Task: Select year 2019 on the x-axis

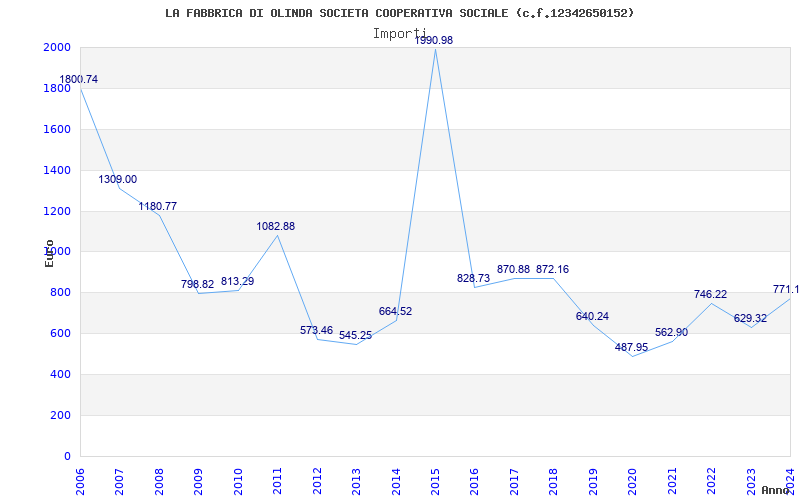Action: [593, 482]
